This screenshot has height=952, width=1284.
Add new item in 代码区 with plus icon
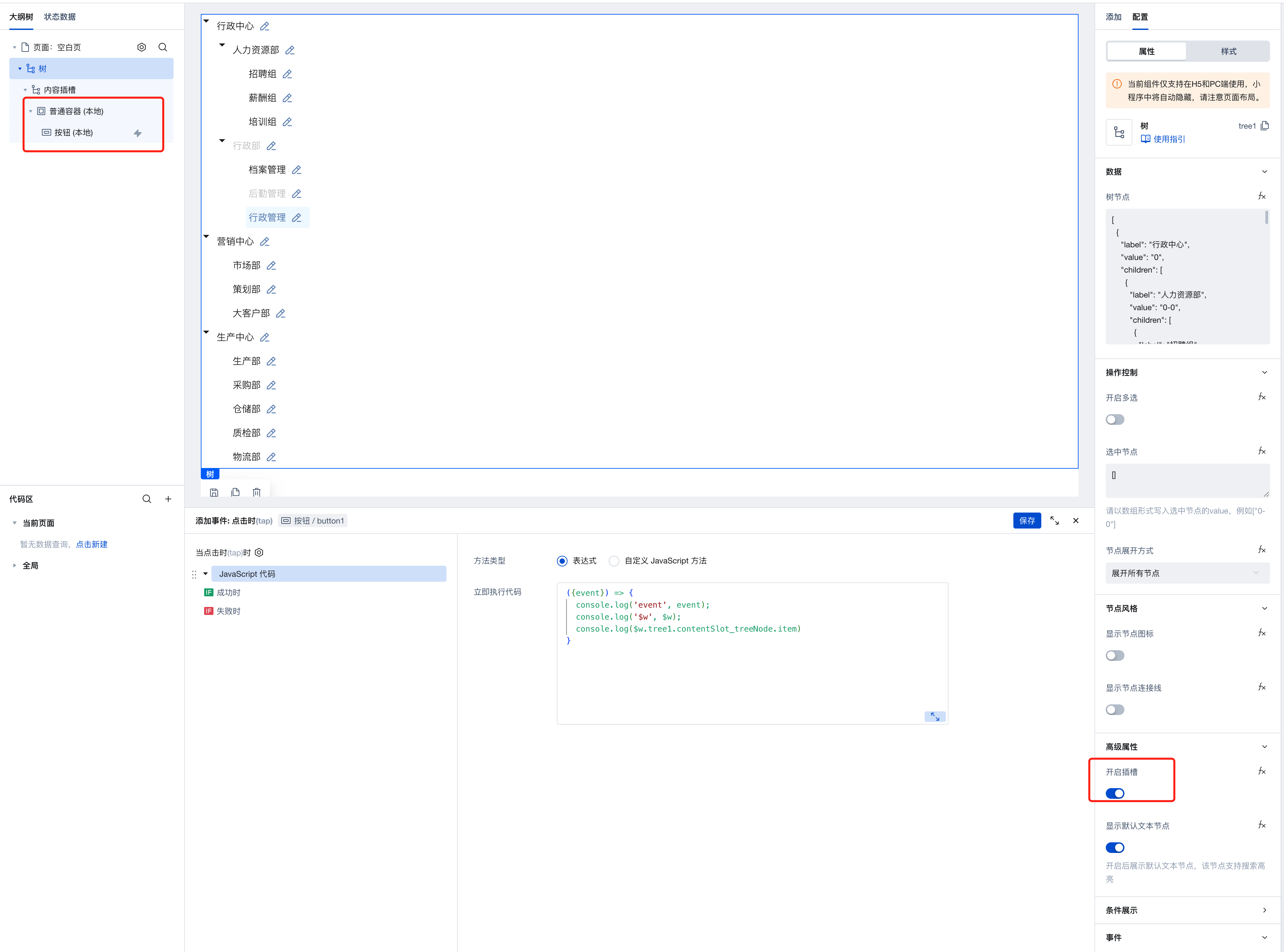coord(168,499)
